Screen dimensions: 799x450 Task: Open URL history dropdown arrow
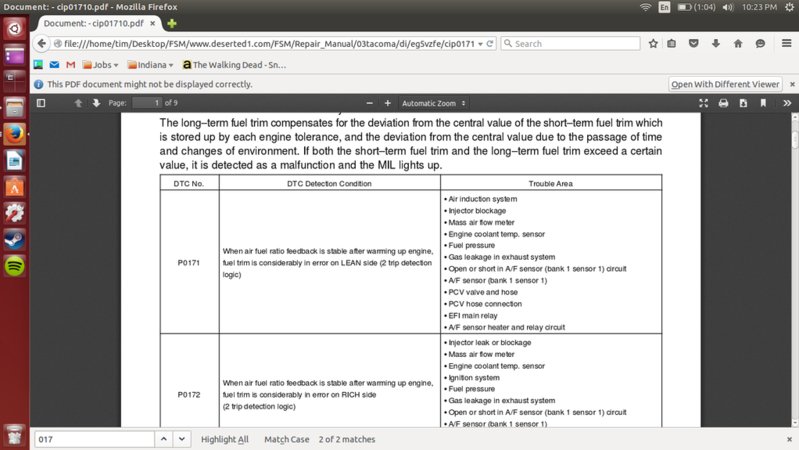[480, 44]
